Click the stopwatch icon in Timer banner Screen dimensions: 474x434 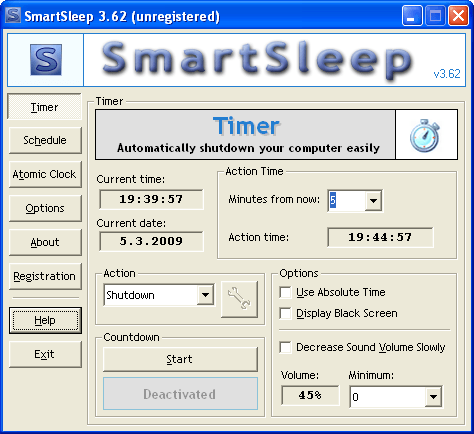pyautogui.click(x=424, y=135)
